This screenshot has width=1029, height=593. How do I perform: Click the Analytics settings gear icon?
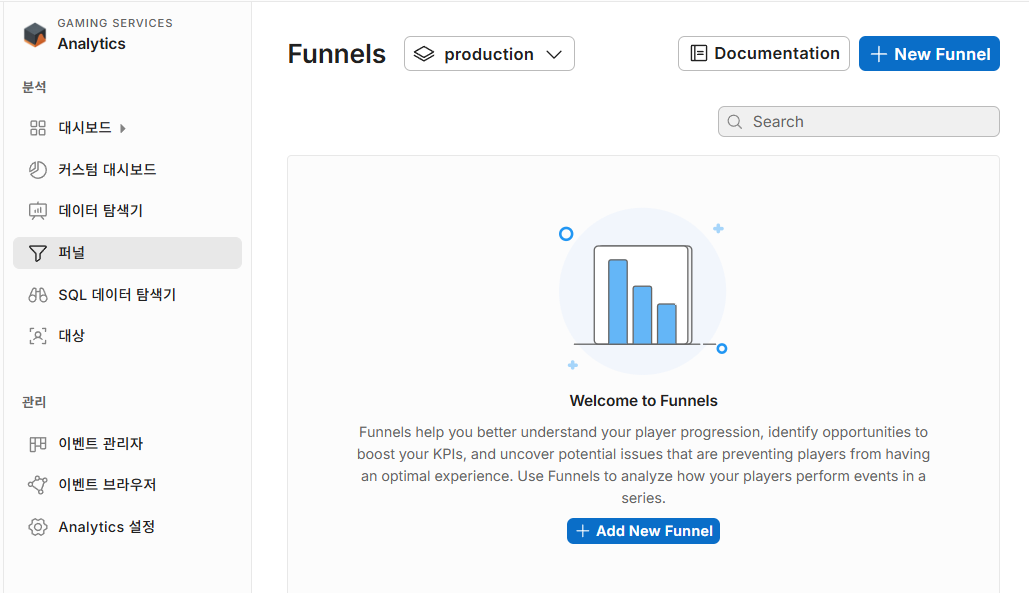click(38, 527)
